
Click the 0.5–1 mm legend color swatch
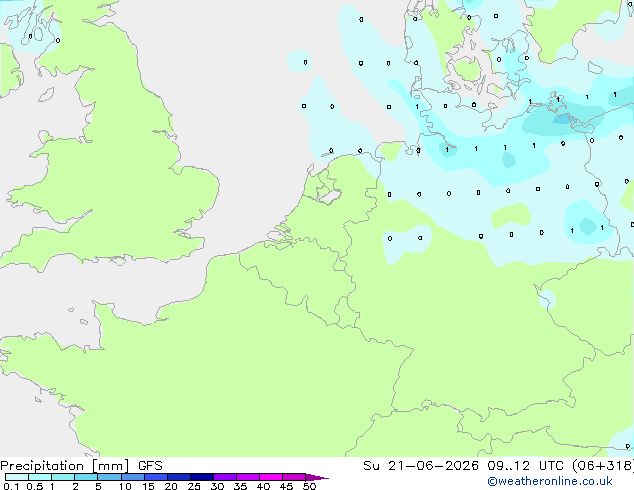point(40,477)
